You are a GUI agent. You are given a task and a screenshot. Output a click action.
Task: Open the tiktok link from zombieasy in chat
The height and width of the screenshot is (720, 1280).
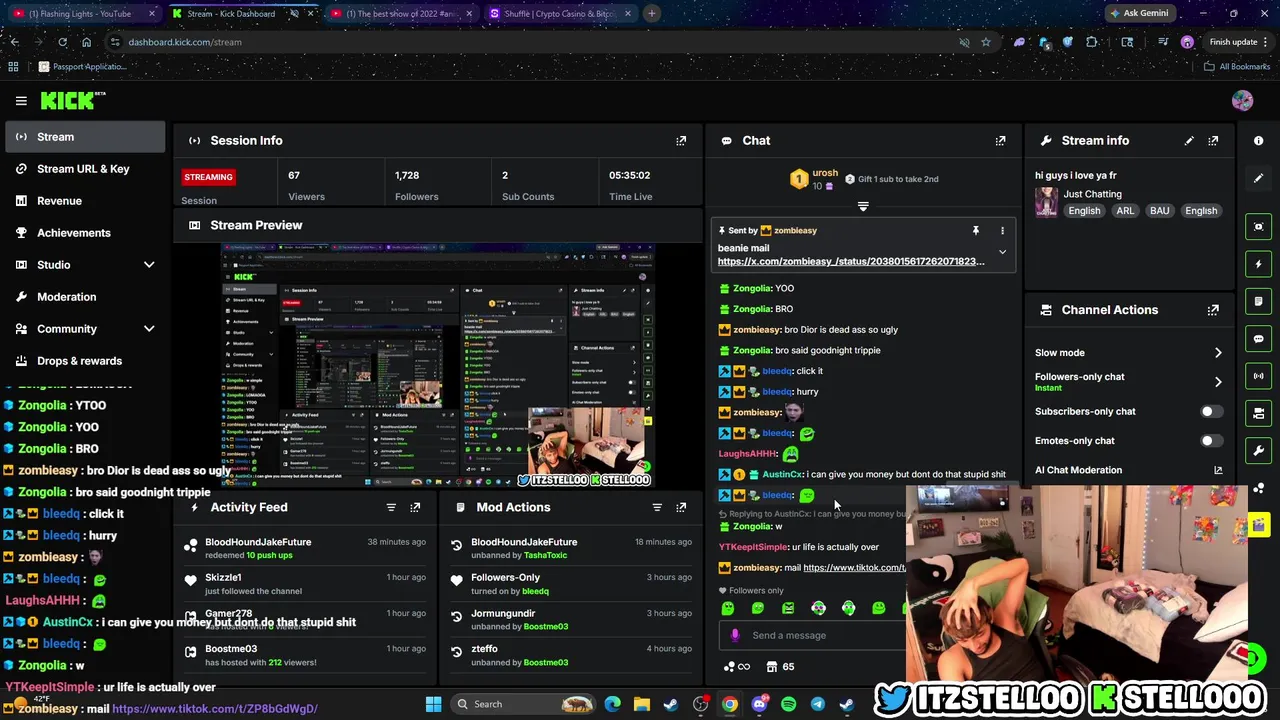[854, 568]
